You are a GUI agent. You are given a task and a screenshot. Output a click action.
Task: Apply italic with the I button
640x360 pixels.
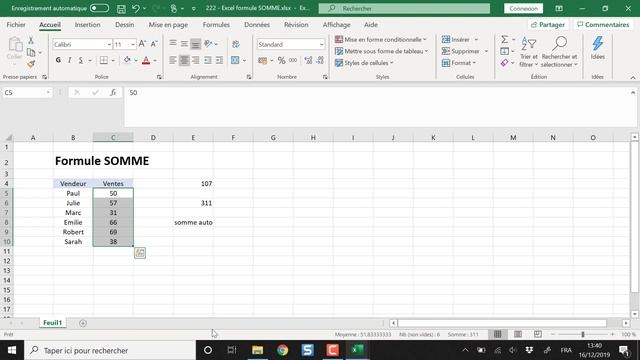point(69,60)
